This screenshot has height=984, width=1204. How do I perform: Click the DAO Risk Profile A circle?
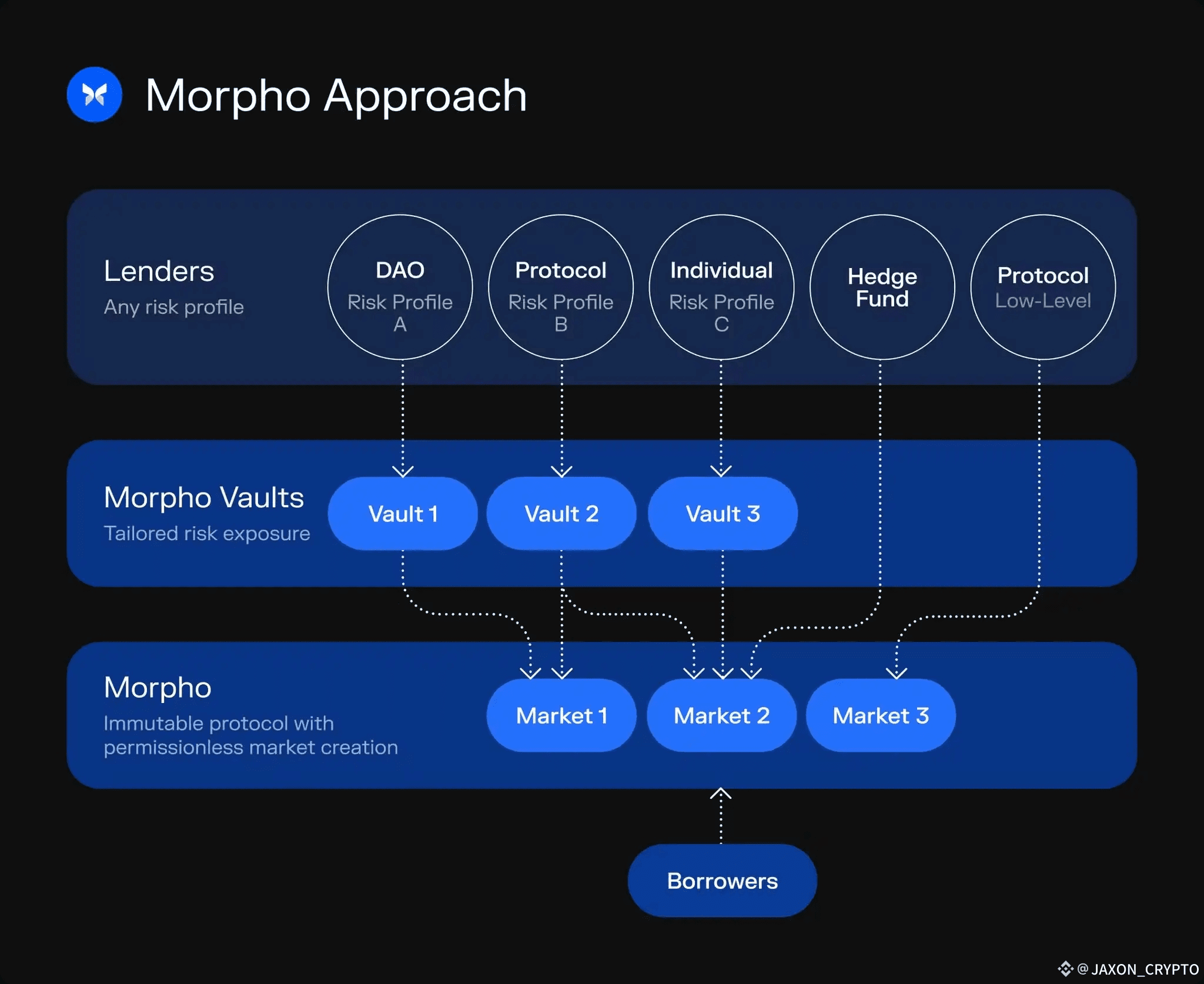tap(400, 287)
